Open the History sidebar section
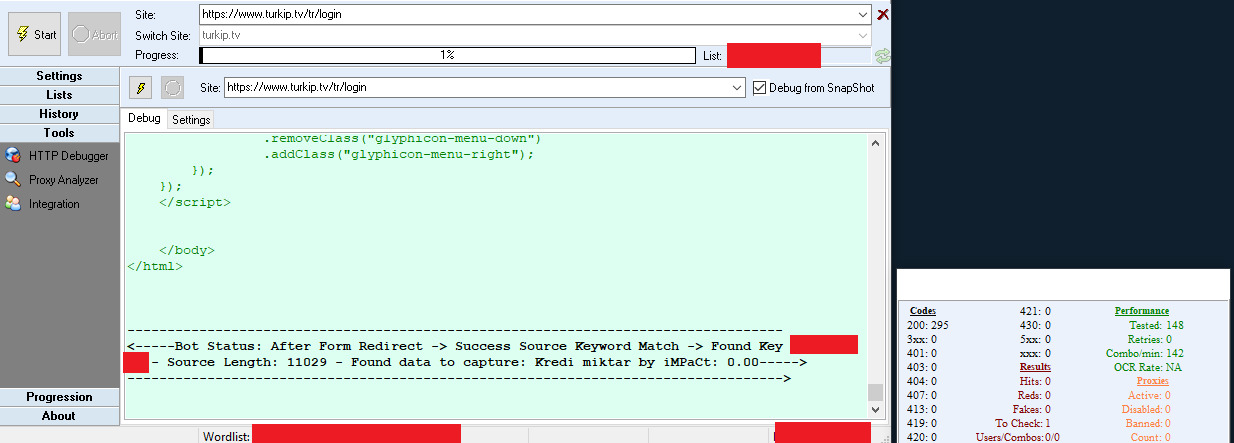 [x=59, y=114]
